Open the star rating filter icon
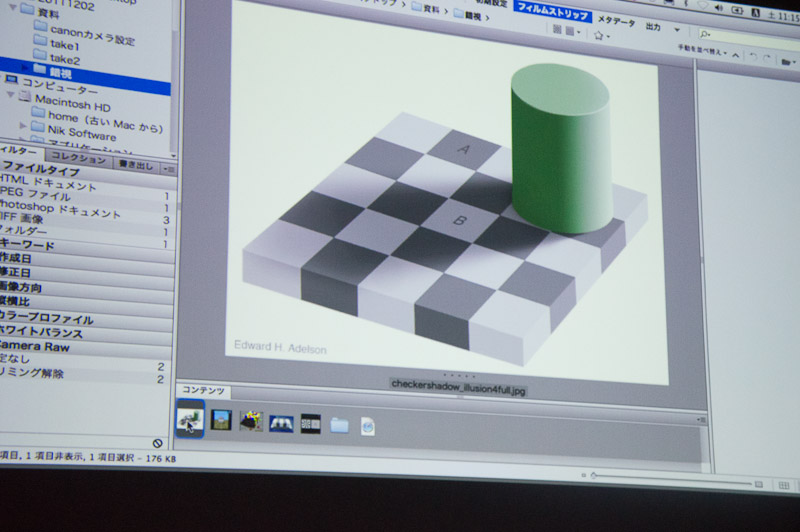The height and width of the screenshot is (532, 800). click(600, 35)
